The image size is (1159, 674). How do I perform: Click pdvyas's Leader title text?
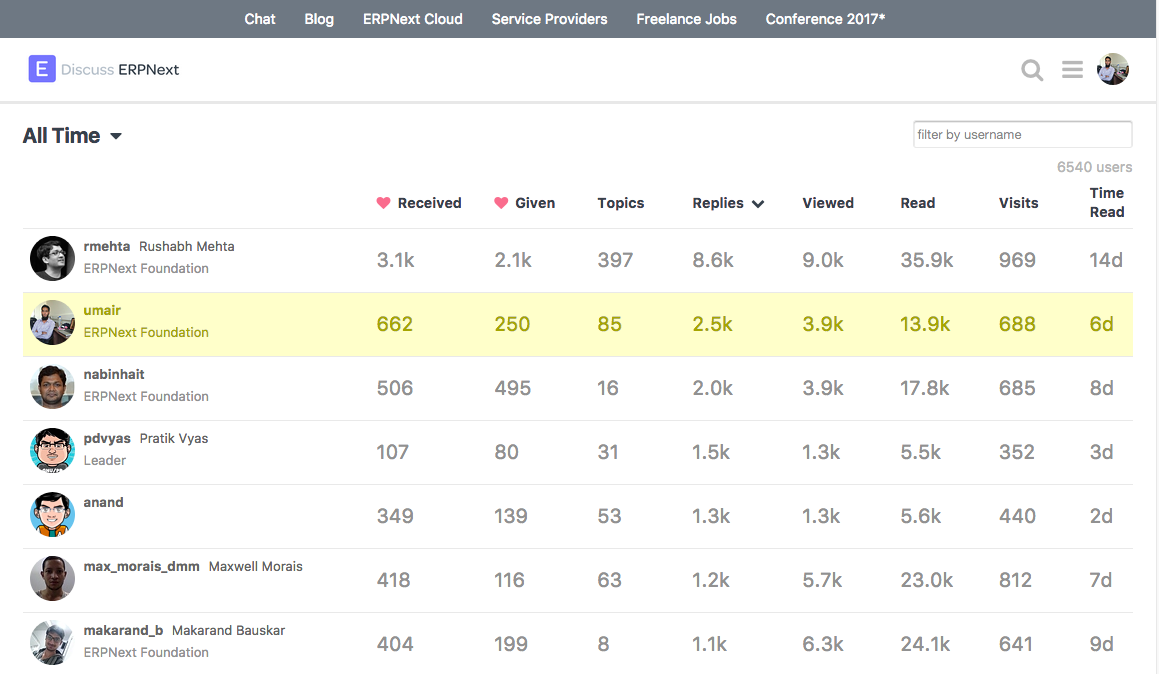104,460
